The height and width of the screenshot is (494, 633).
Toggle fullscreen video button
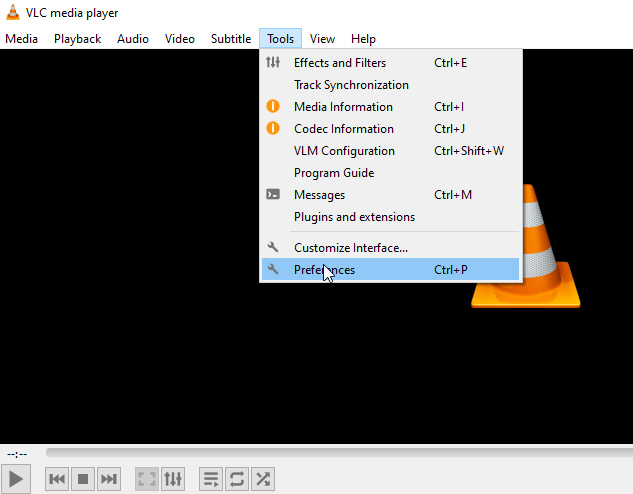[147, 479]
